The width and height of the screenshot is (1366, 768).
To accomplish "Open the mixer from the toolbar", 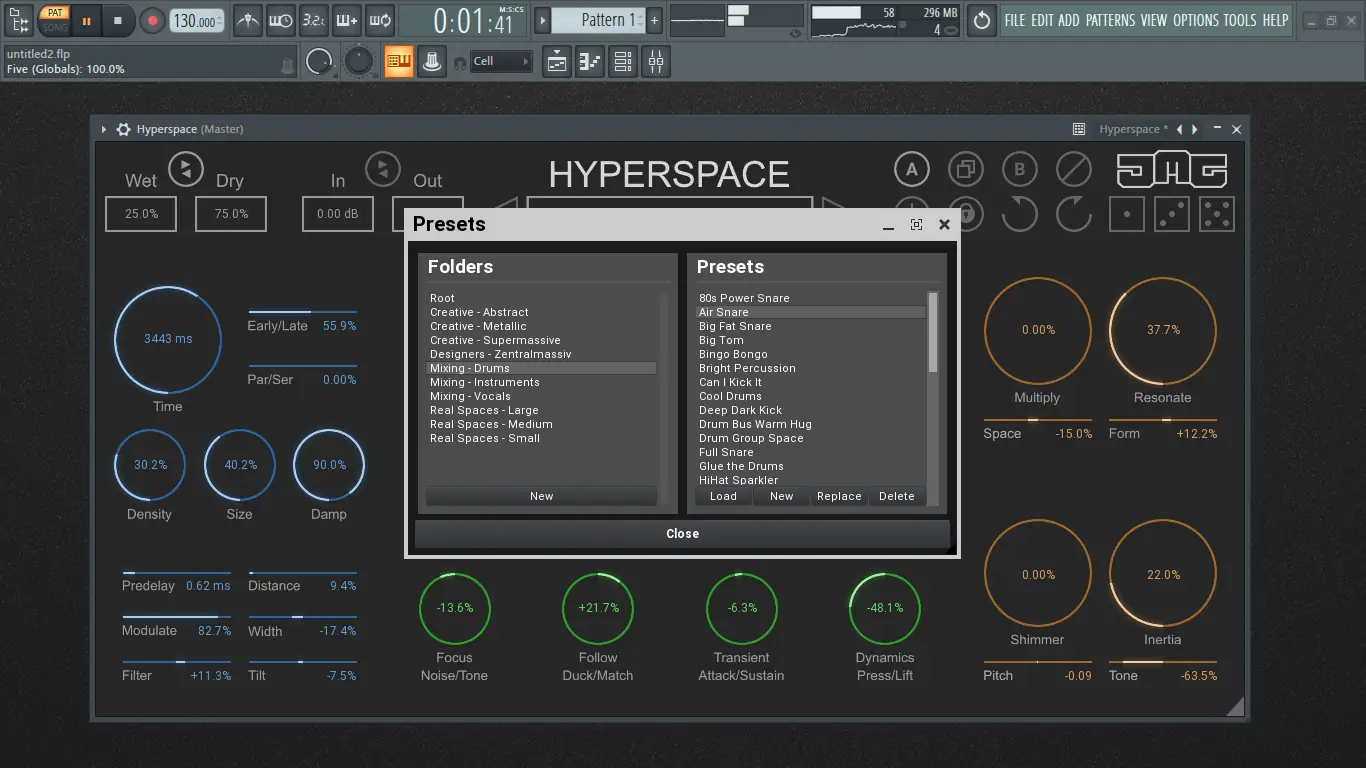I will [x=656, y=62].
